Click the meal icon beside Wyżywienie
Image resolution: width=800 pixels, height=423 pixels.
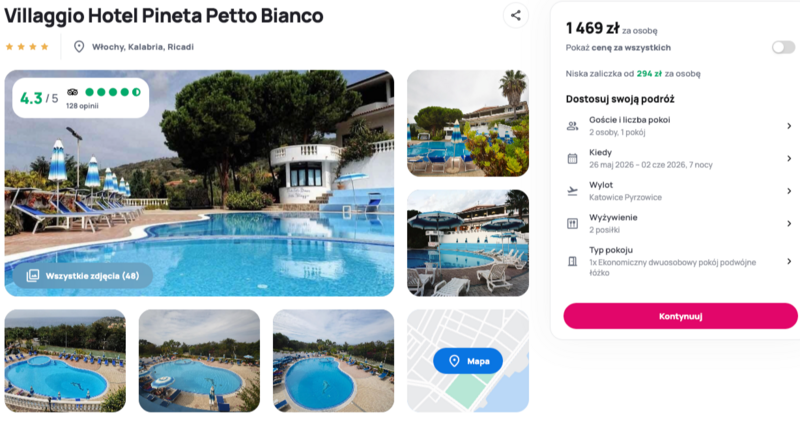pos(572,223)
